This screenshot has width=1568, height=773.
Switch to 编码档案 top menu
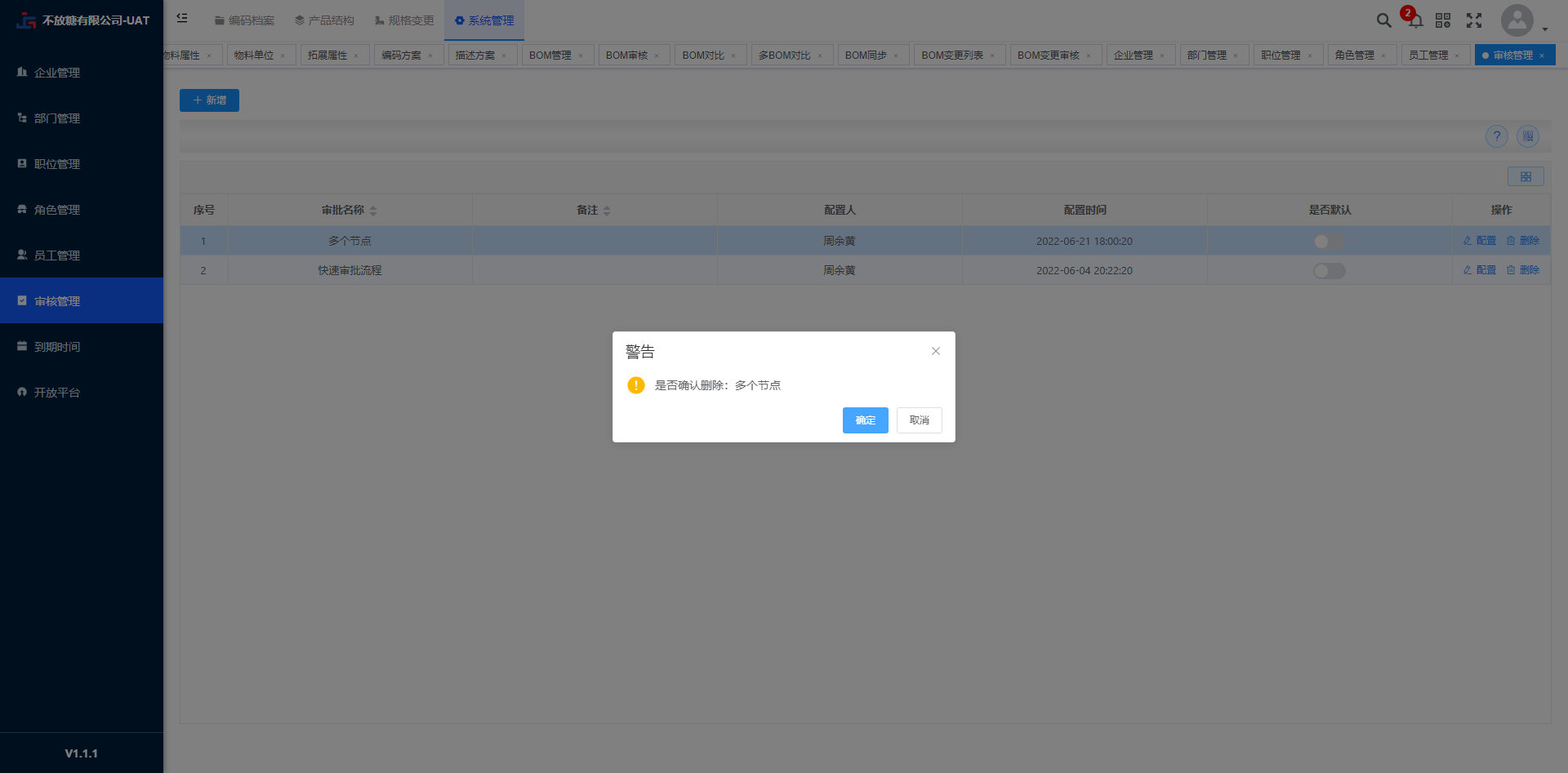pyautogui.click(x=244, y=20)
